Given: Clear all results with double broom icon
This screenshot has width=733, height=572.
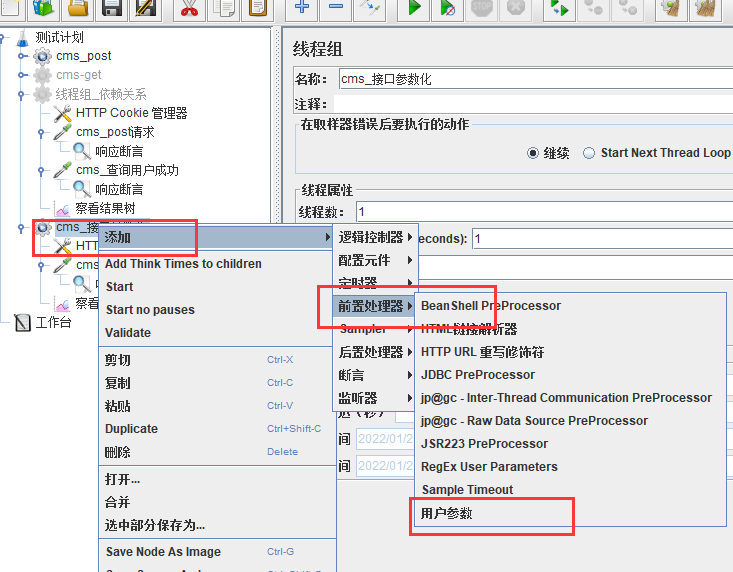Looking at the screenshot, I should (706, 8).
